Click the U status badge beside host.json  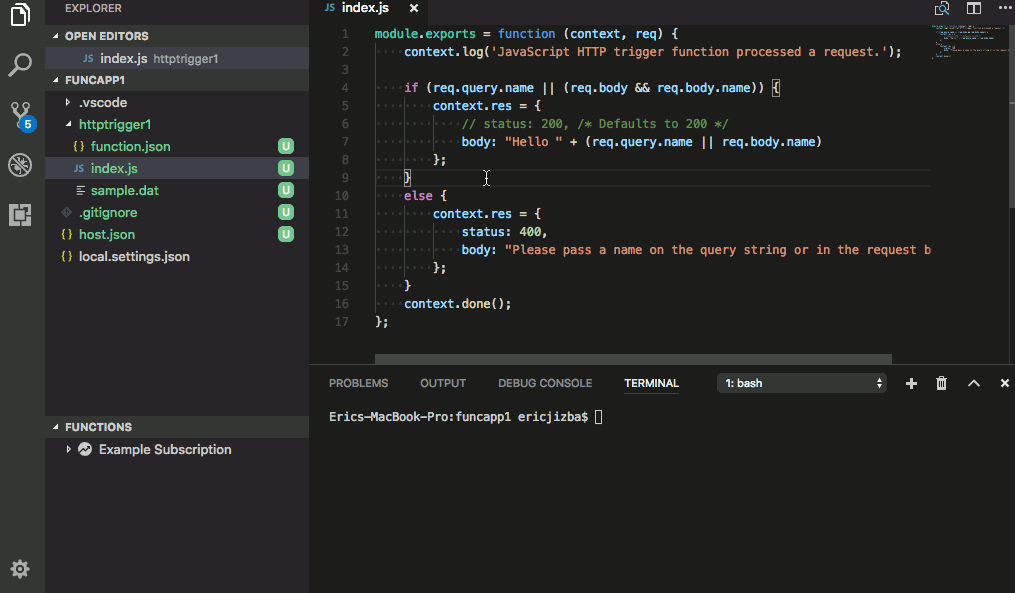285,234
